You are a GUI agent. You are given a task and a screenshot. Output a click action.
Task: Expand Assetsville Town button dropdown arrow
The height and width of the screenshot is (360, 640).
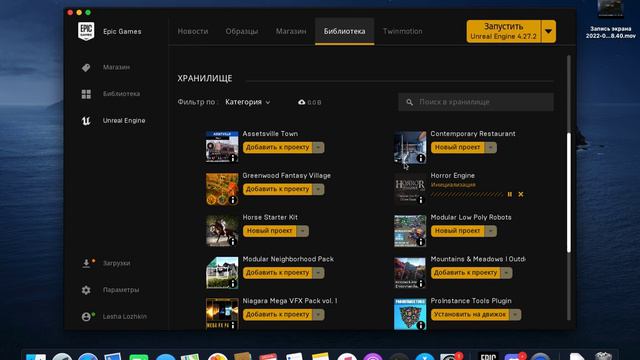point(318,147)
